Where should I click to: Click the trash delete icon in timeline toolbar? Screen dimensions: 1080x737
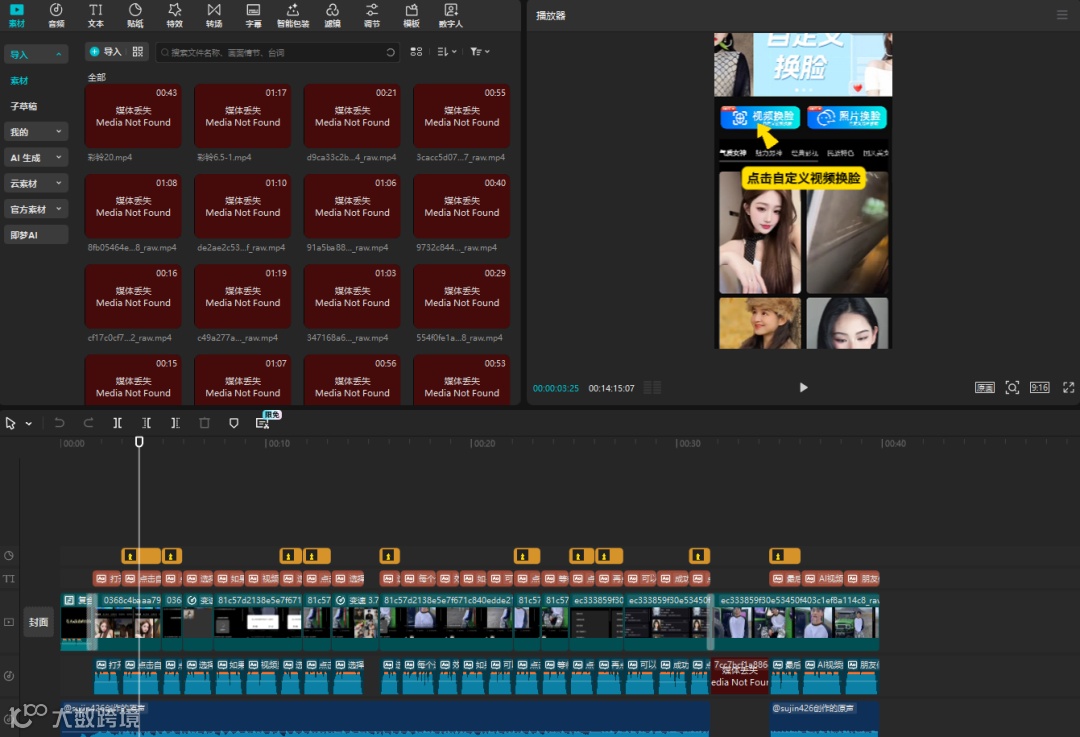pyautogui.click(x=205, y=423)
